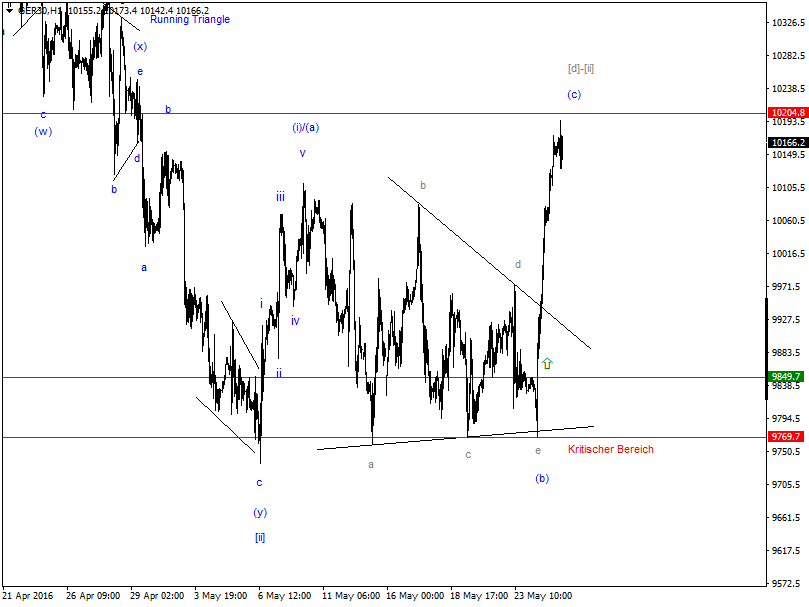Select the blue (c) wave label near the top
Screen dimensions: 809x607
[x=573, y=94]
